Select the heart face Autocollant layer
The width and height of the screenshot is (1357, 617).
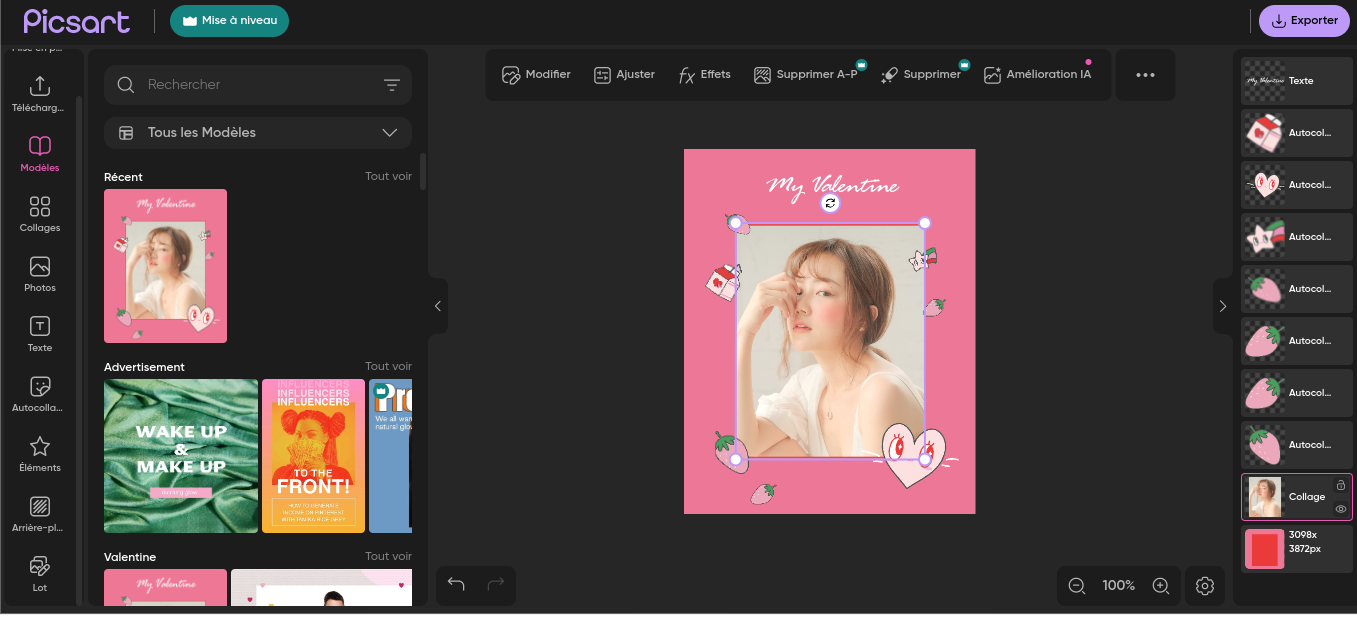click(x=1297, y=185)
